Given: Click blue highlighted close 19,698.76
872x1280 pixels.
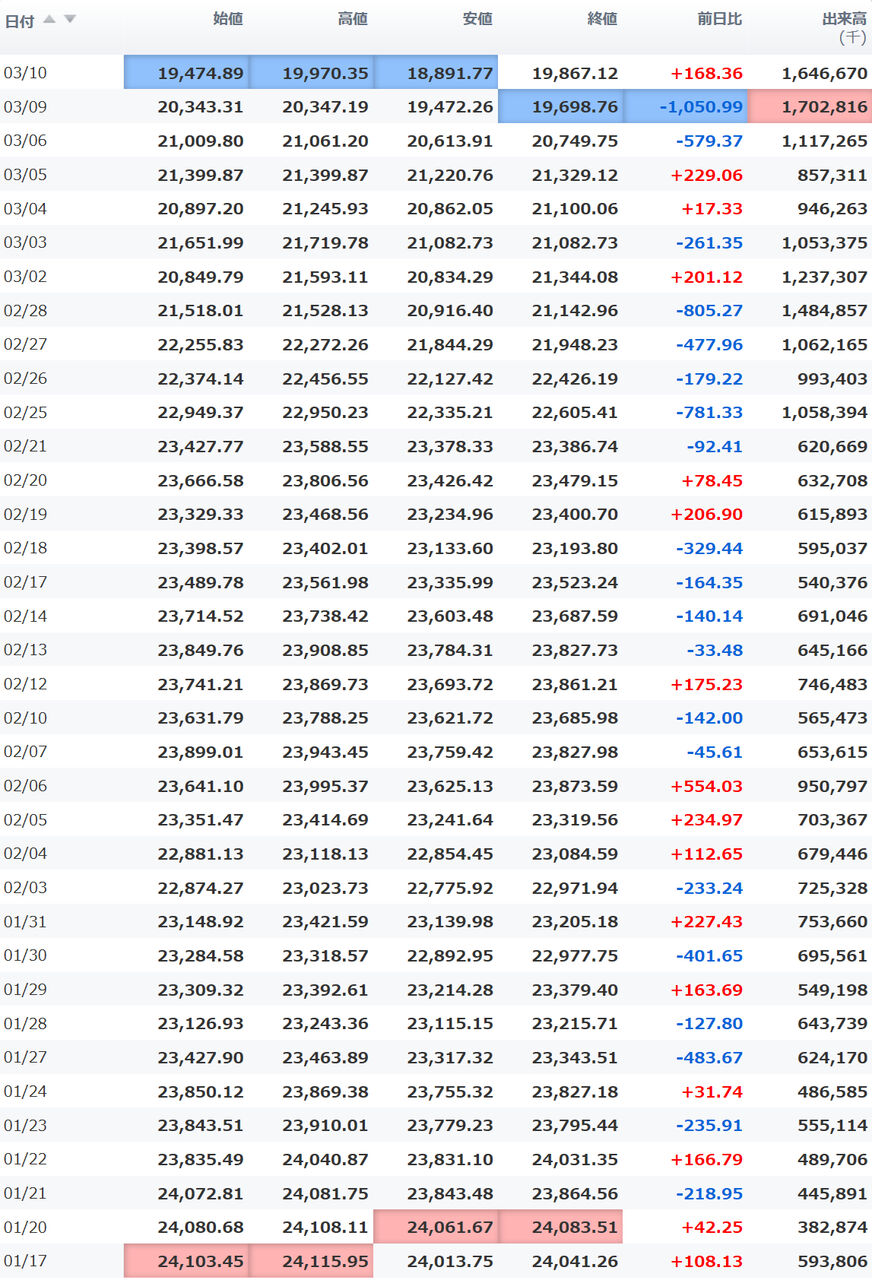Looking at the screenshot, I should coord(560,107).
